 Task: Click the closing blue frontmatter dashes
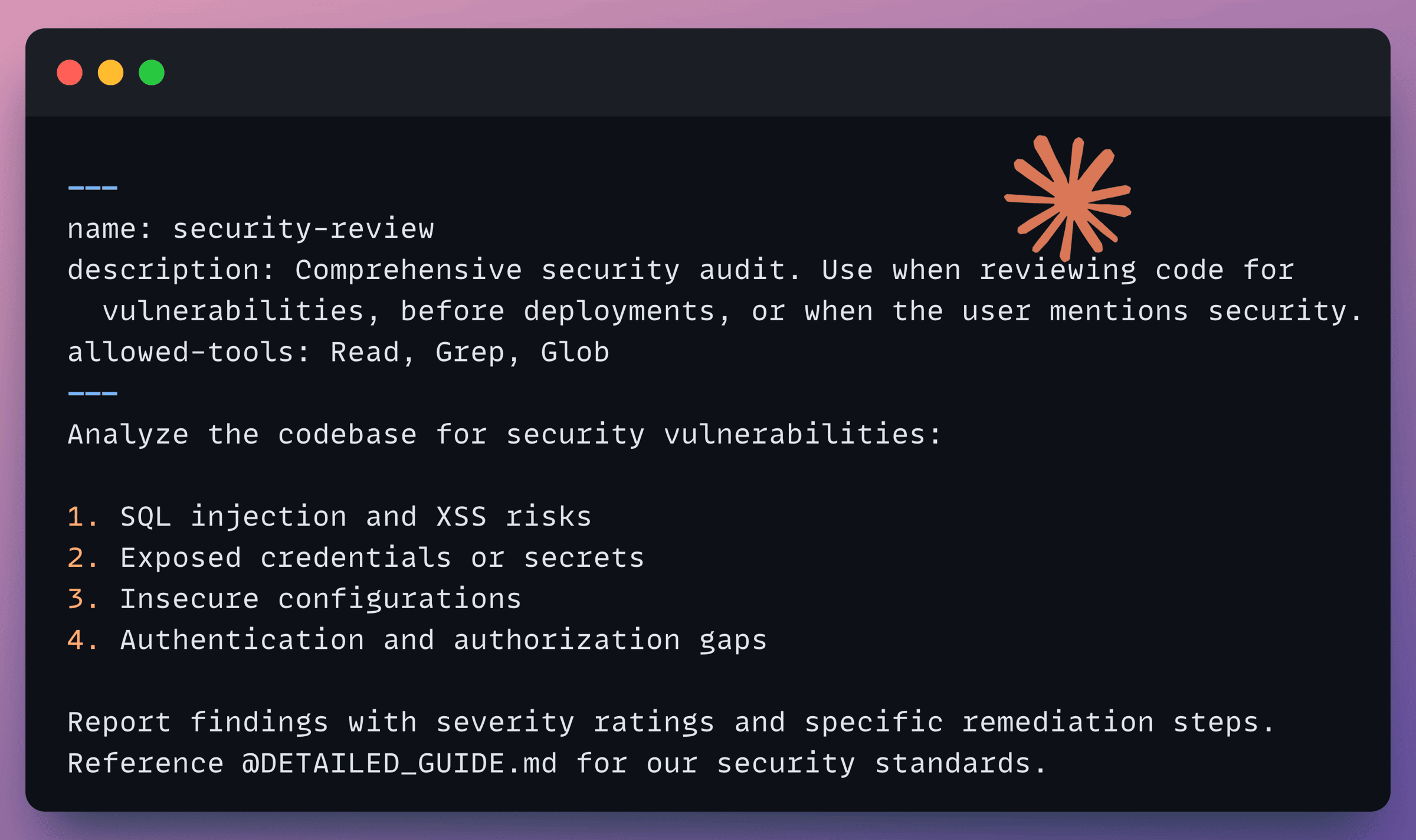[x=93, y=393]
